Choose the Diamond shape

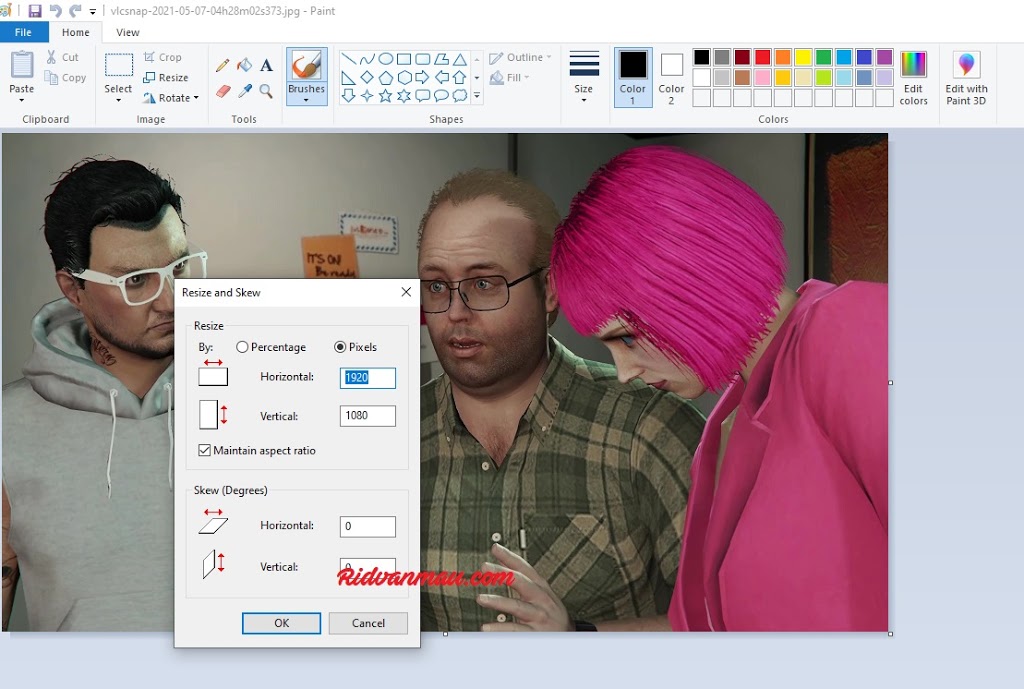point(367,78)
